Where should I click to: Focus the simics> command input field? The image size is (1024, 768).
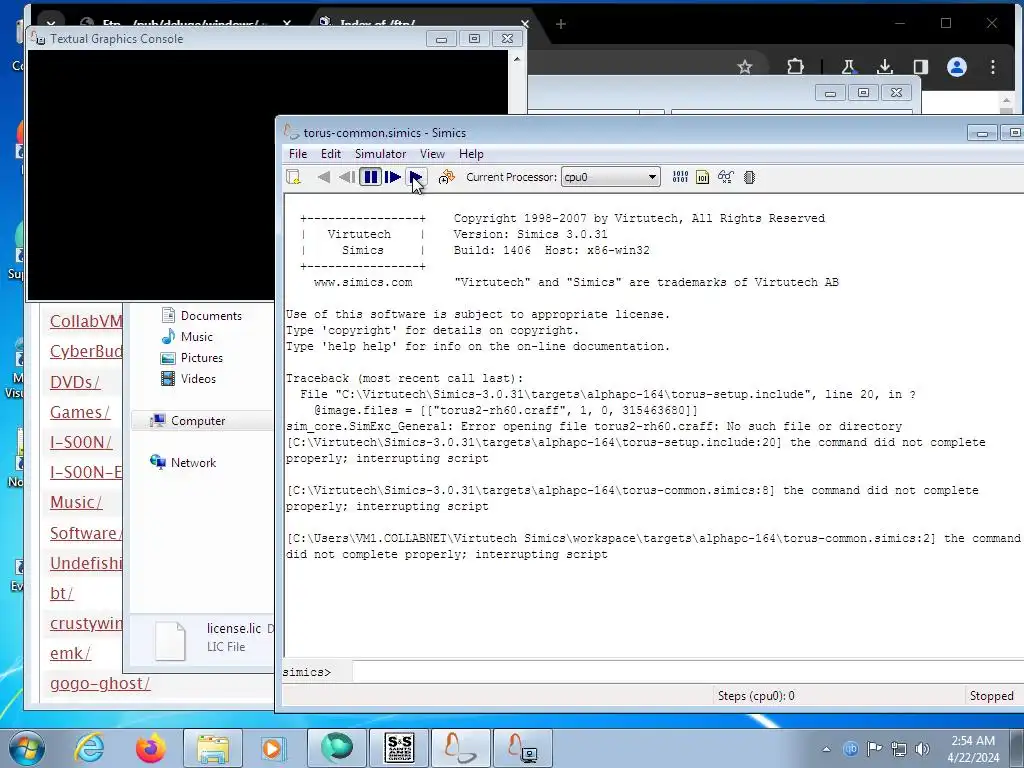[686, 671]
